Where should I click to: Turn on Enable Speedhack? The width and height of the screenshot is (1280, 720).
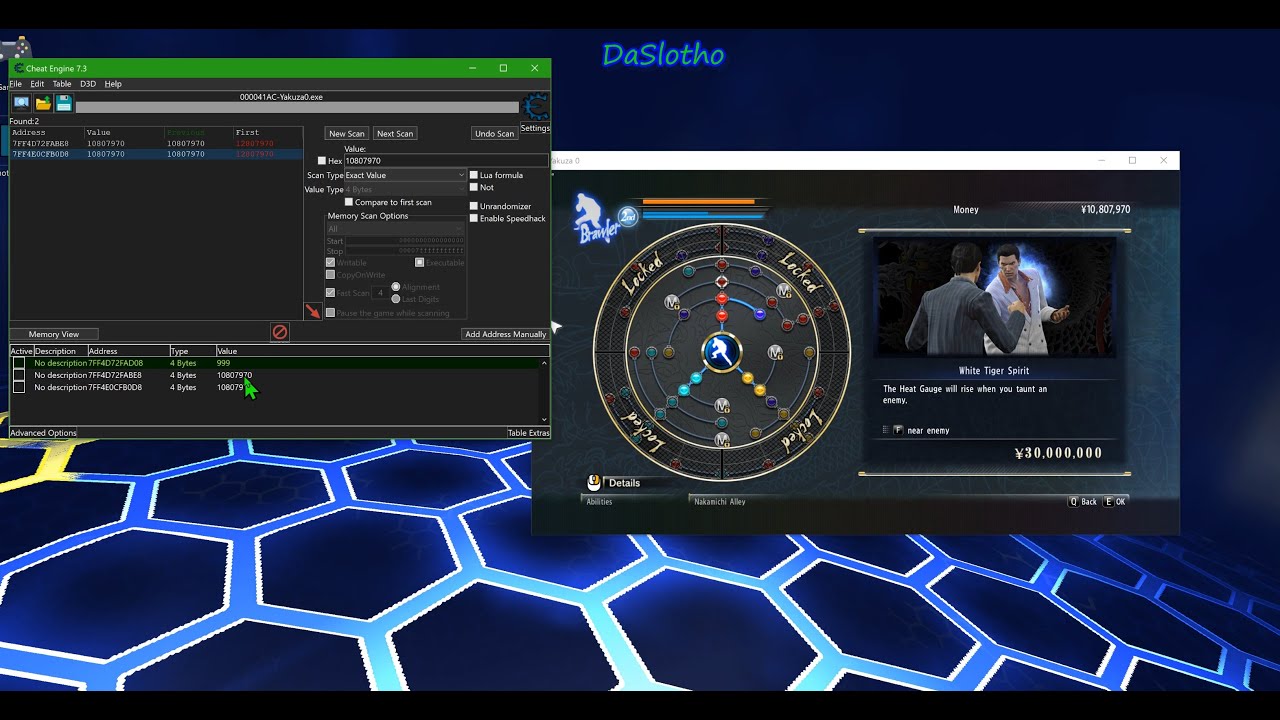click(x=474, y=218)
